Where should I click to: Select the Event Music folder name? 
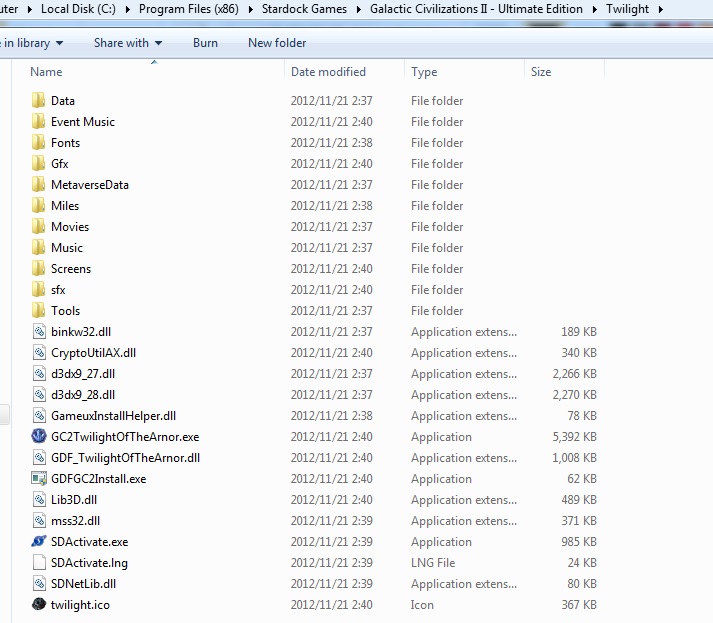83,122
